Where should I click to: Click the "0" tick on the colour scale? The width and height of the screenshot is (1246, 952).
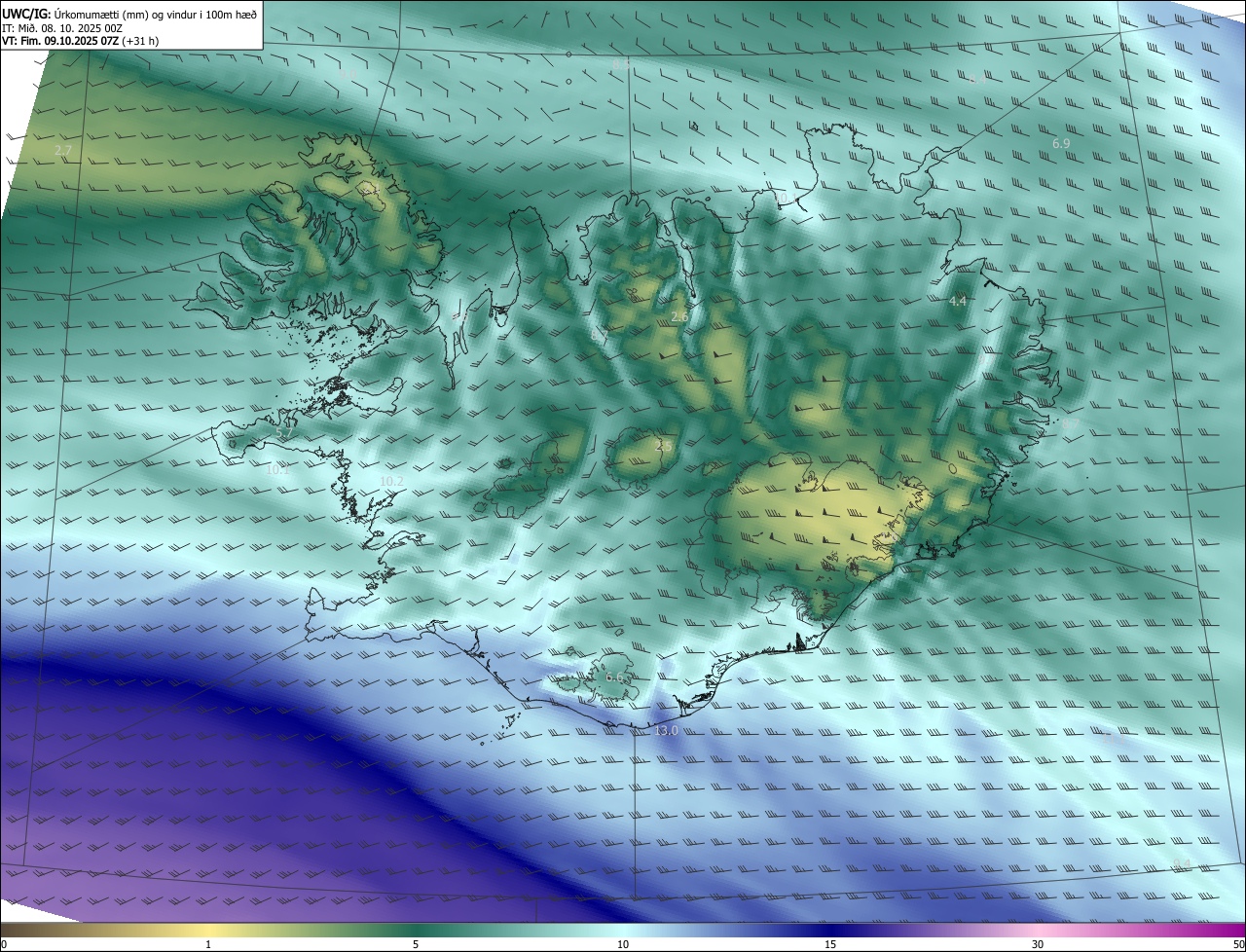tap(4, 944)
